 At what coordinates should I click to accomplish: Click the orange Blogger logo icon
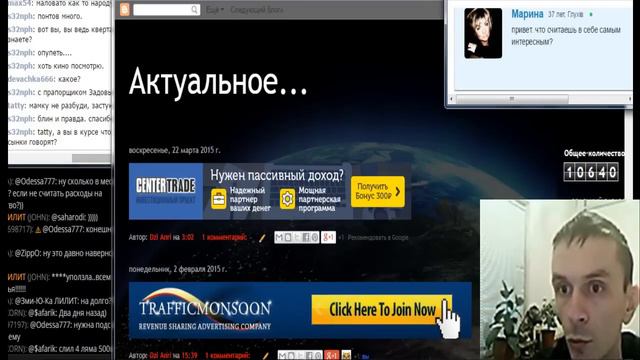(x=124, y=9)
